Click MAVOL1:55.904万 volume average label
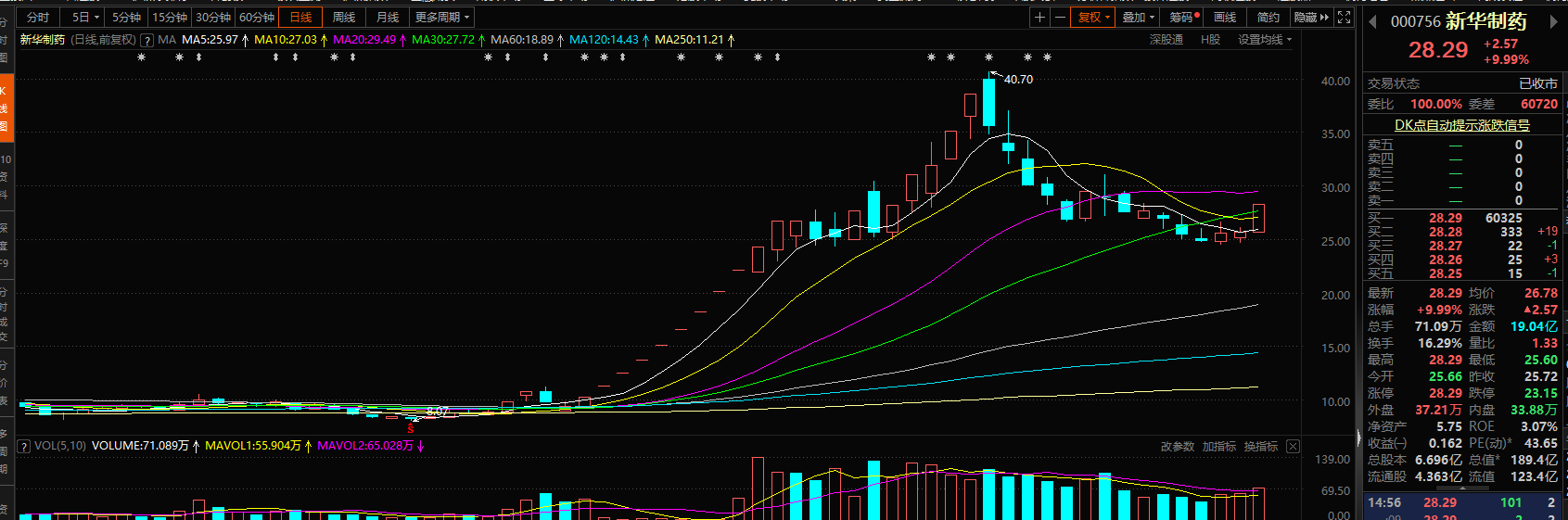This screenshot has width=1568, height=520. tap(253, 446)
